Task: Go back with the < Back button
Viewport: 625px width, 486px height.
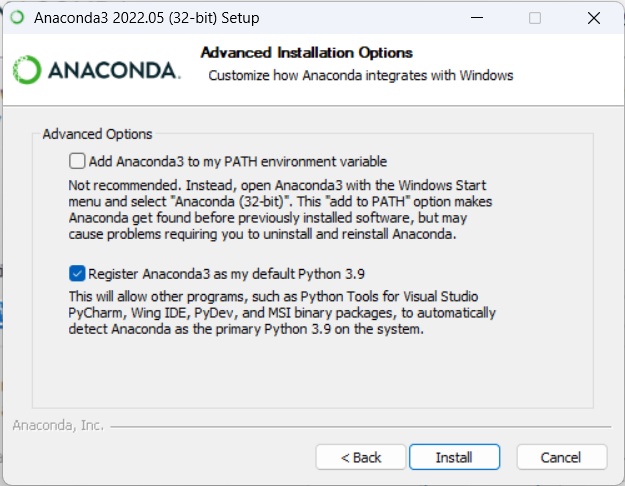Action: [x=361, y=457]
